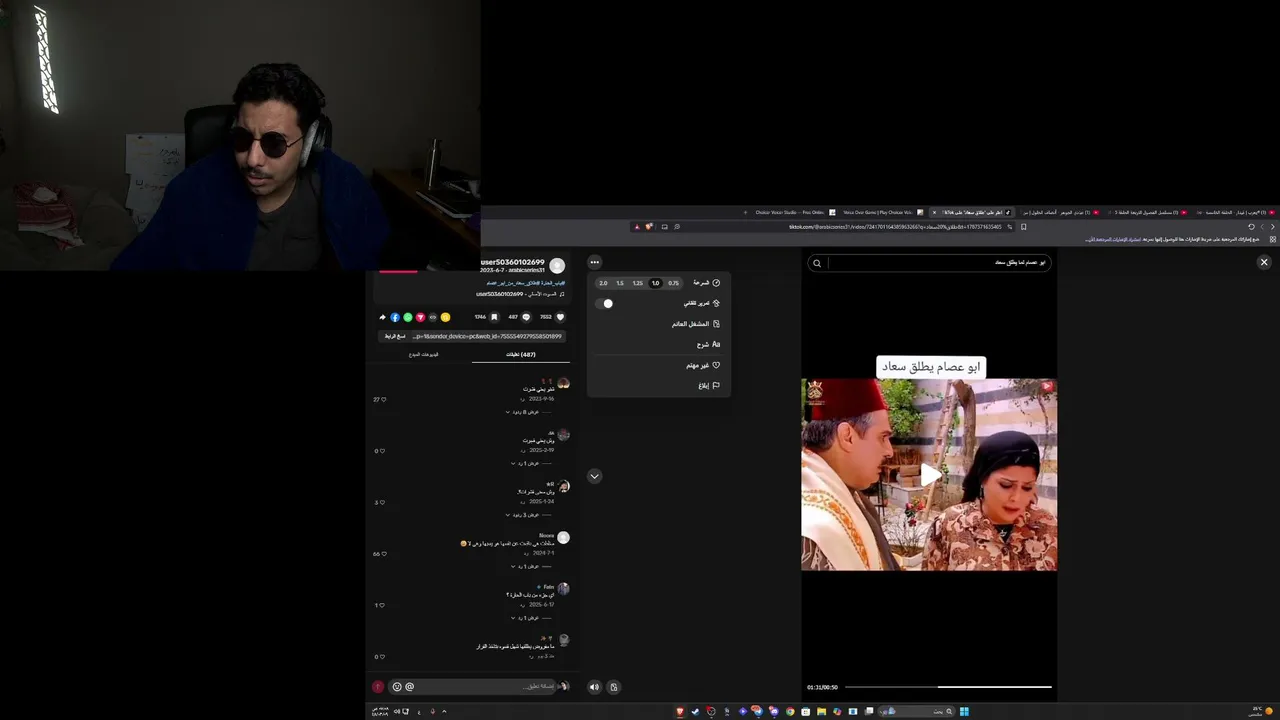Share the video to WhatsApp
Screen dimensions: 1280x720
[x=408, y=317]
